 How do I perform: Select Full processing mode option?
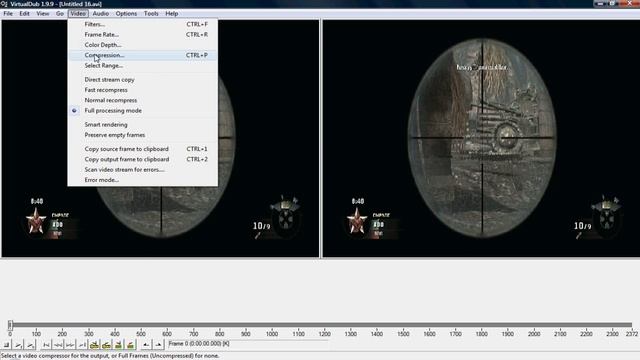[x=142, y=111]
